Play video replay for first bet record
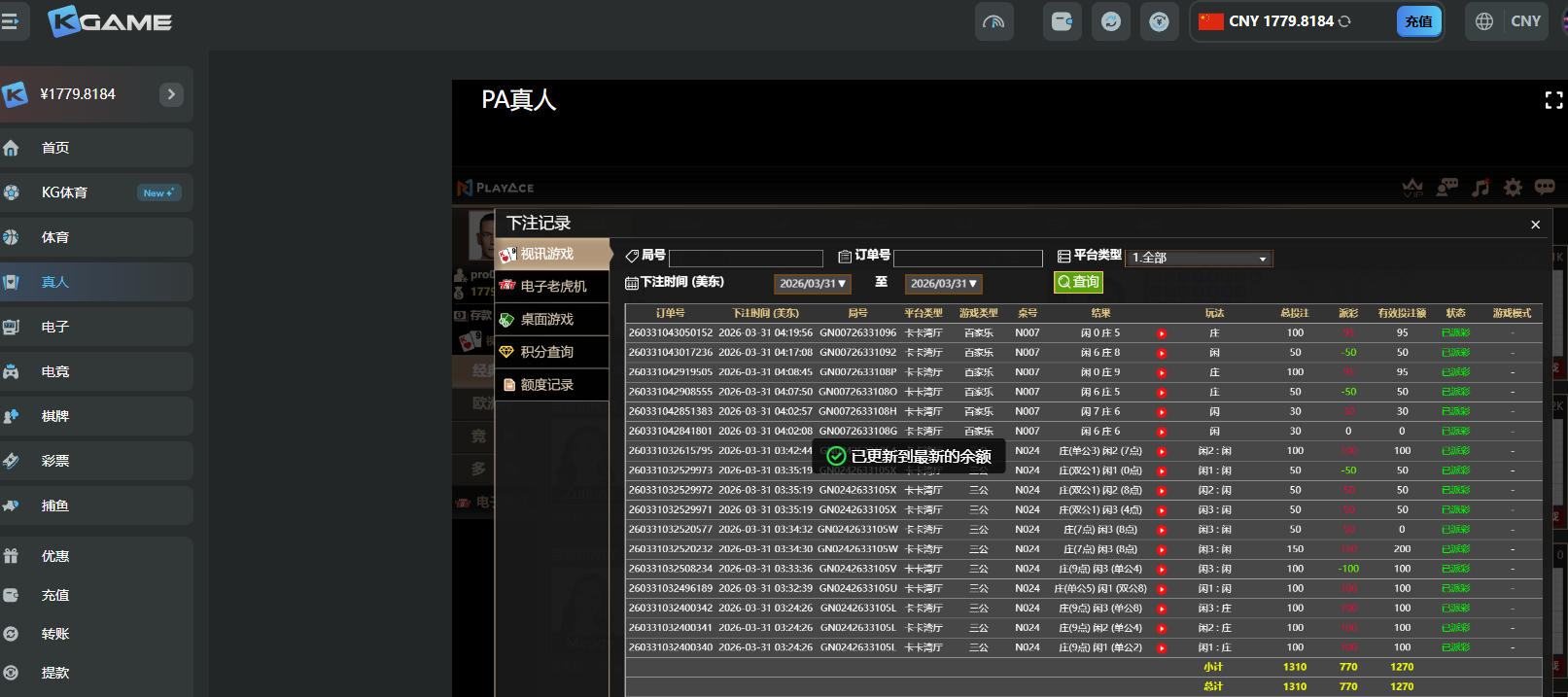The image size is (1568, 697). click(x=1162, y=333)
